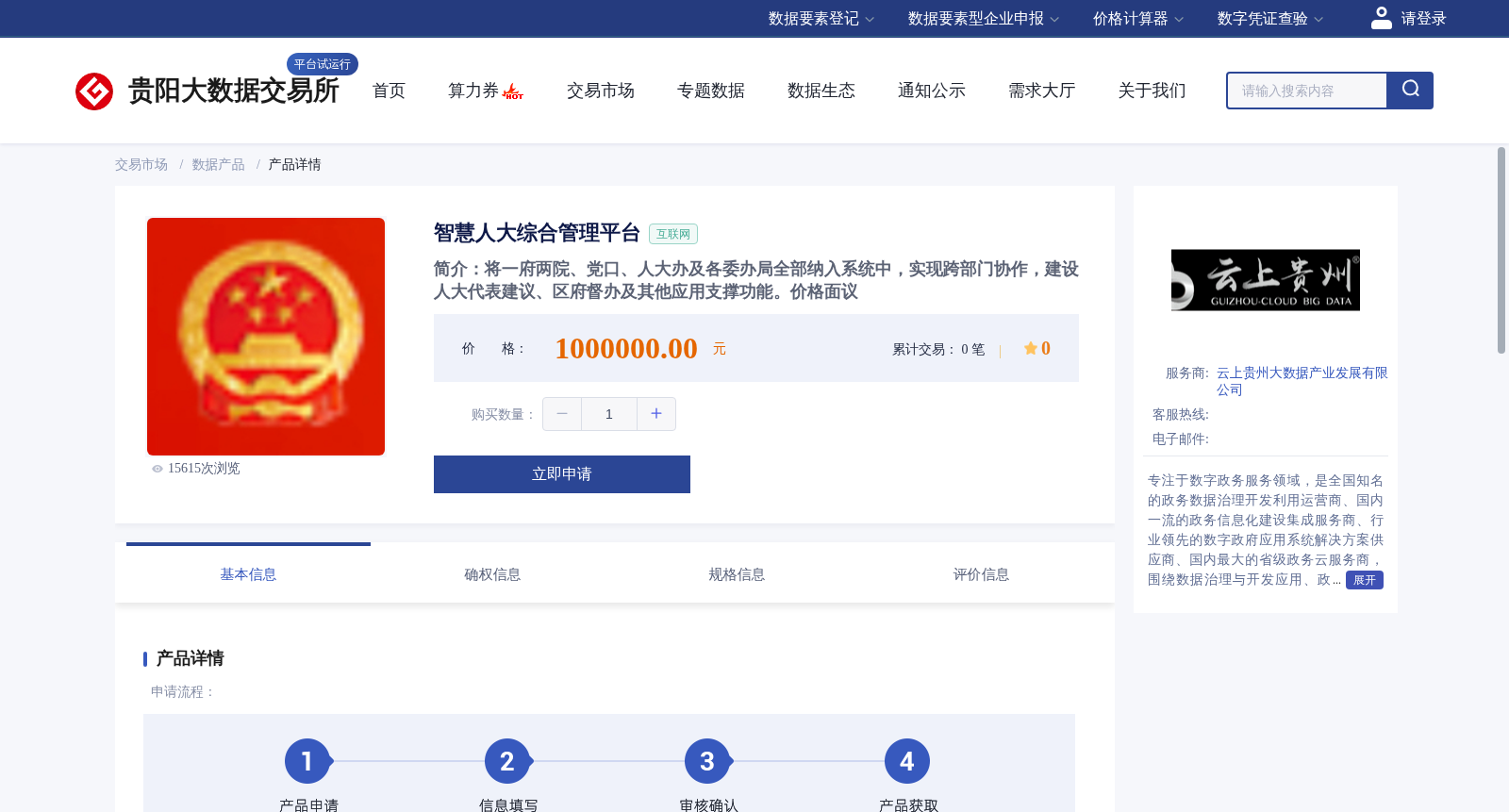Viewport: 1509px width, 812px height.
Task: Open 云上贵州大数据产业发展有限公司 provider link
Action: [x=1302, y=381]
